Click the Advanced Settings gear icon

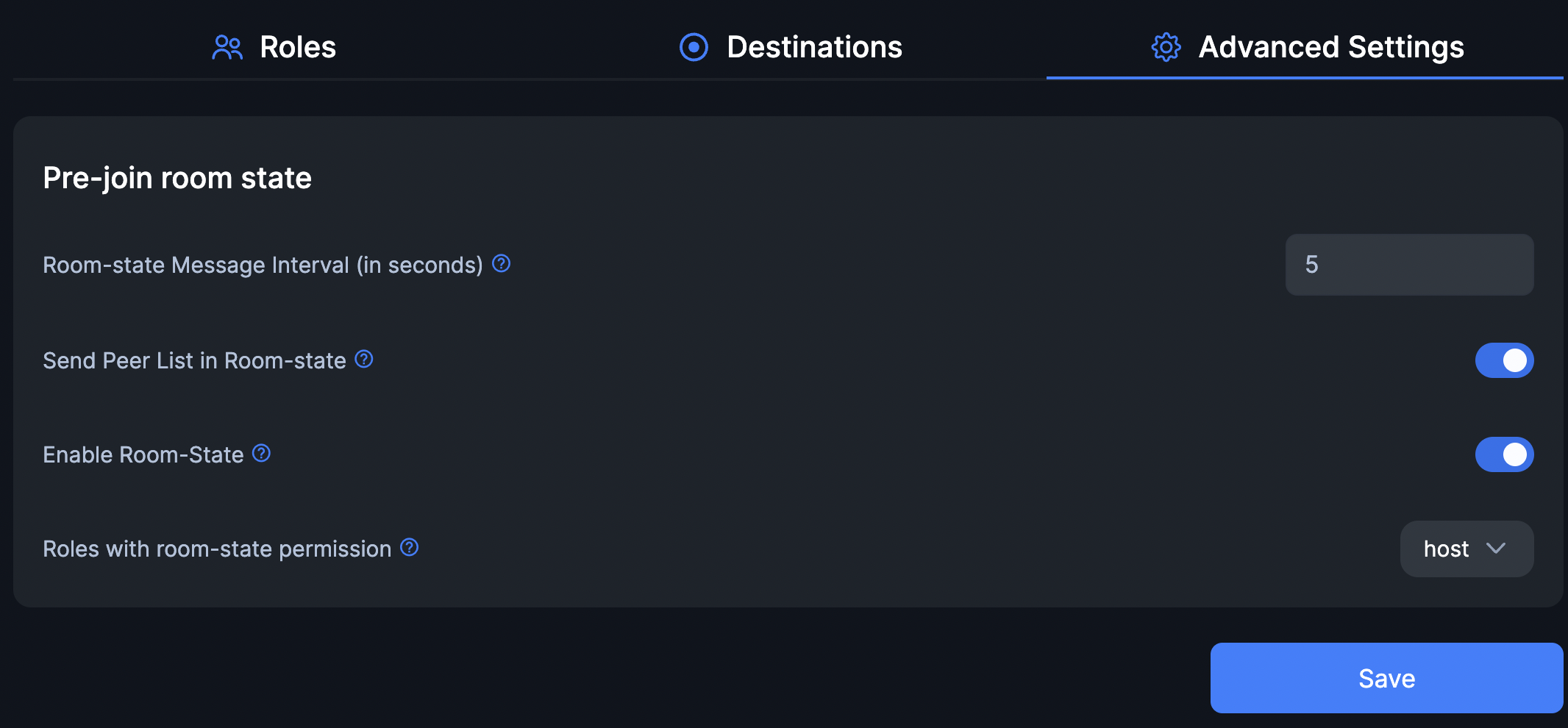coord(1165,47)
